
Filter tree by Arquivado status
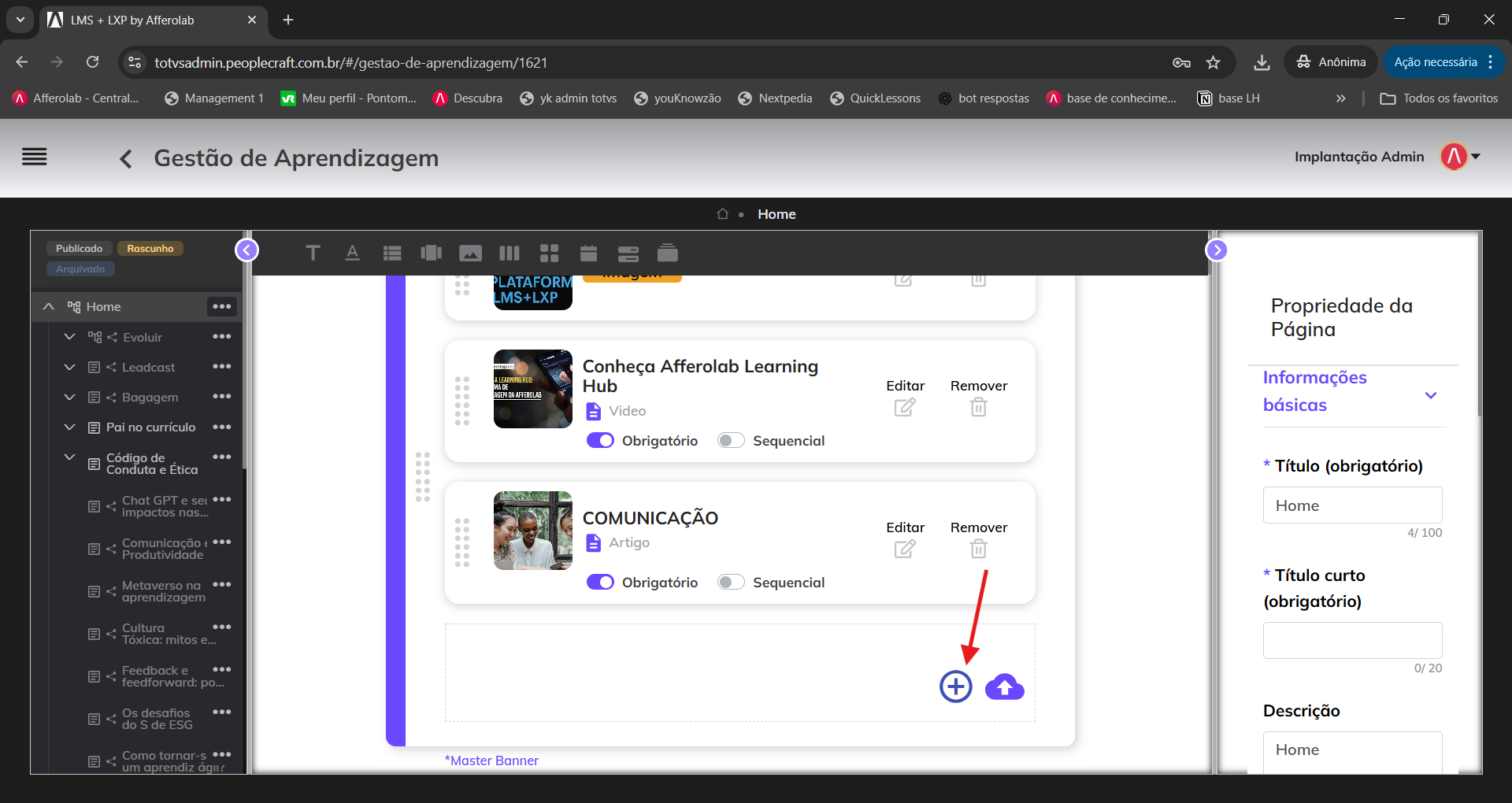click(80, 268)
